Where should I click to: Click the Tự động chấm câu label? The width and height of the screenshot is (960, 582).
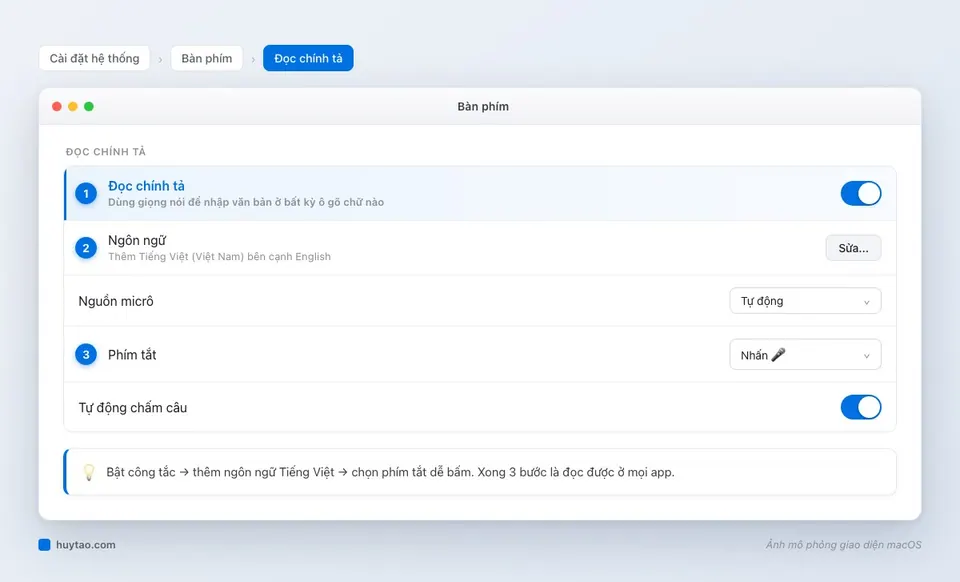tap(133, 408)
